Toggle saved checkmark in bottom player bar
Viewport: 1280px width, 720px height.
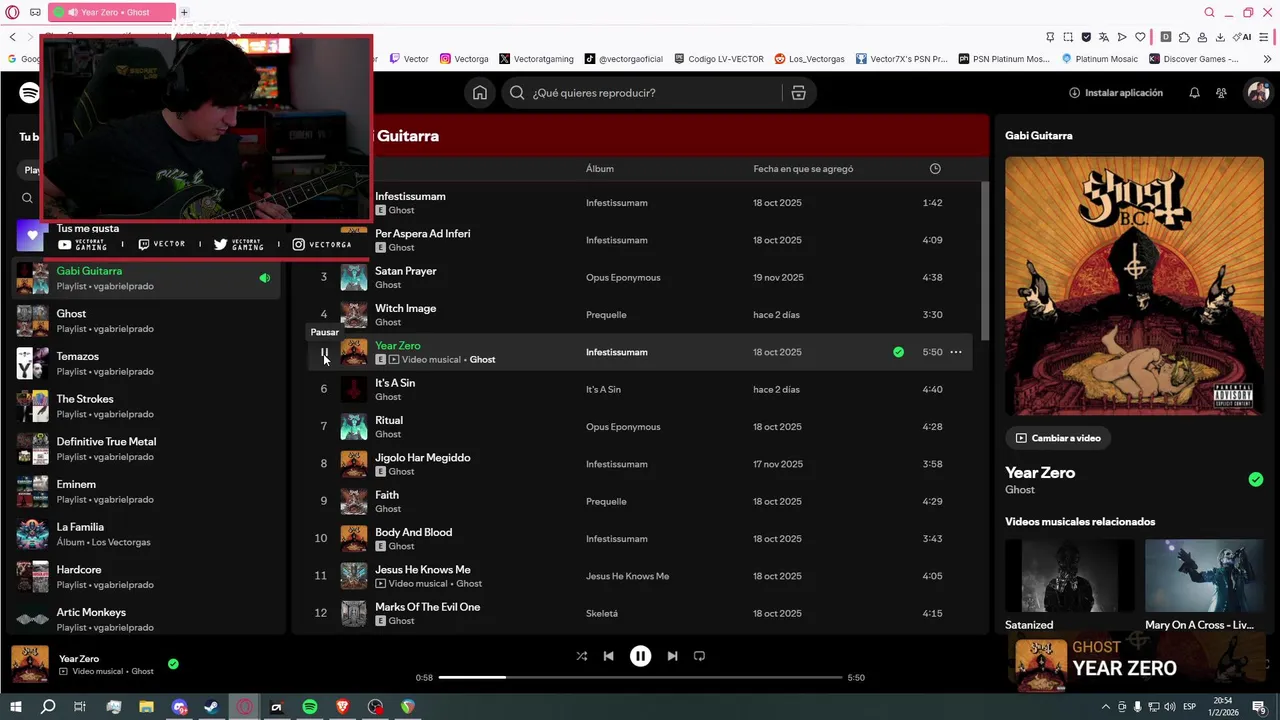pyautogui.click(x=173, y=664)
